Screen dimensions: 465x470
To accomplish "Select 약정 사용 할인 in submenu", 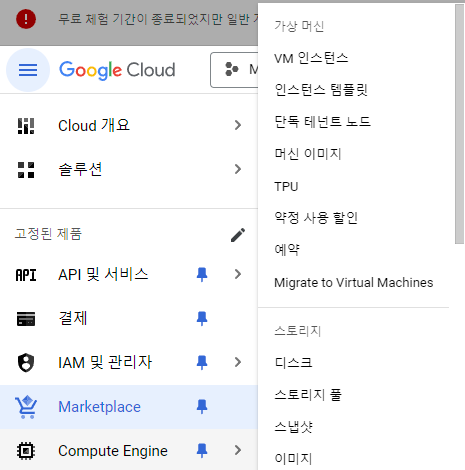I will [x=316, y=218].
